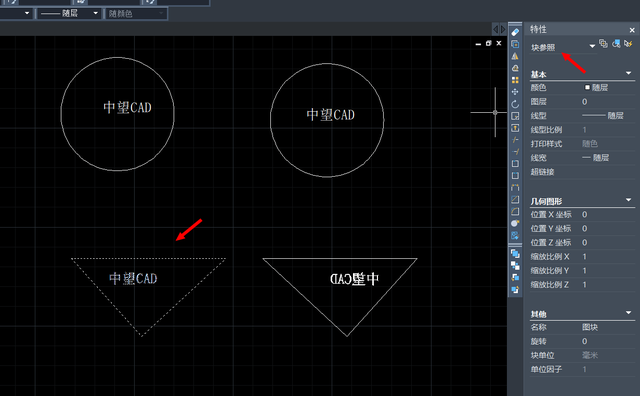640x396 pixels.
Task: Collapse the 几何图形 section
Action: click(x=629, y=200)
